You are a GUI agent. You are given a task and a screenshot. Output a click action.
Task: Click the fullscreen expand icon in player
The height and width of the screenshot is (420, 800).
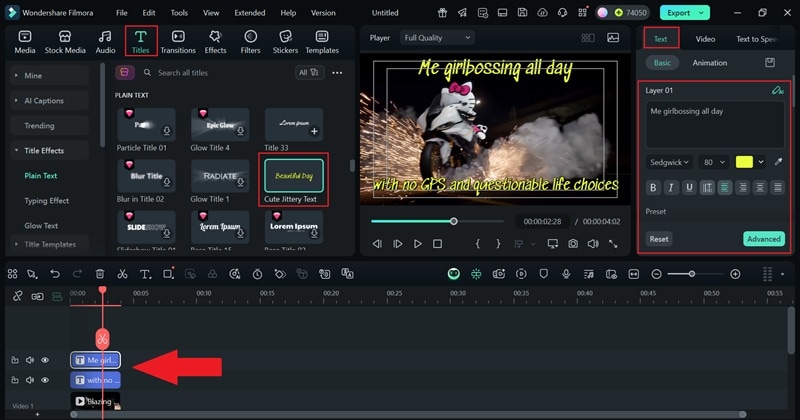613,244
